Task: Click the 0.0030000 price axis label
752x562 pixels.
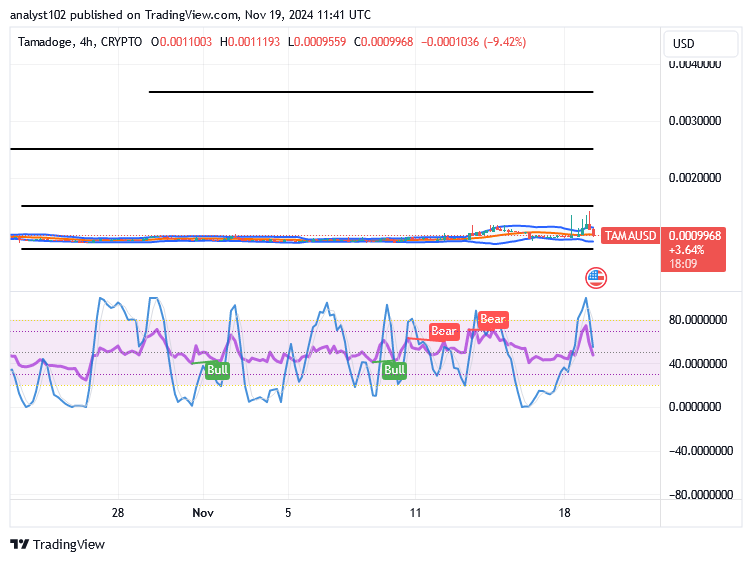Action: point(695,121)
